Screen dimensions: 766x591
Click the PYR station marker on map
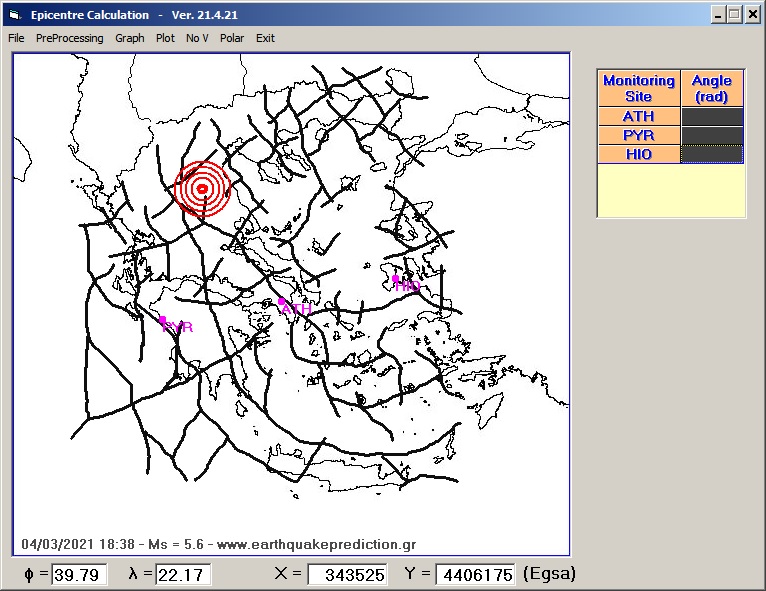163,320
